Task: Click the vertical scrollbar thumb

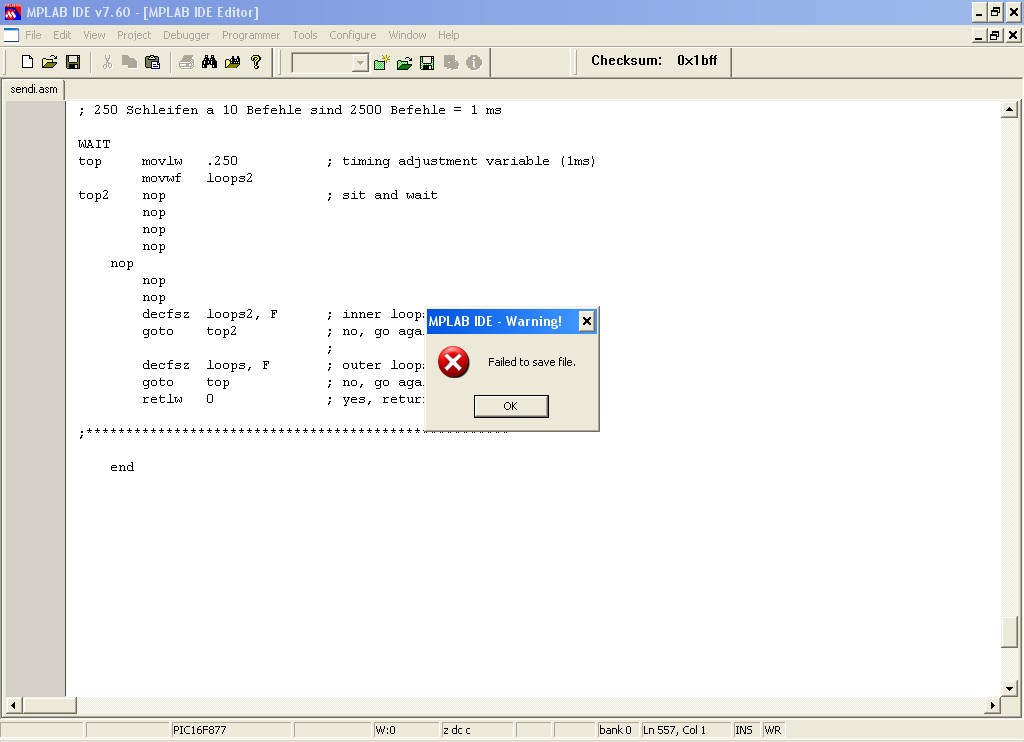Action: click(1010, 632)
